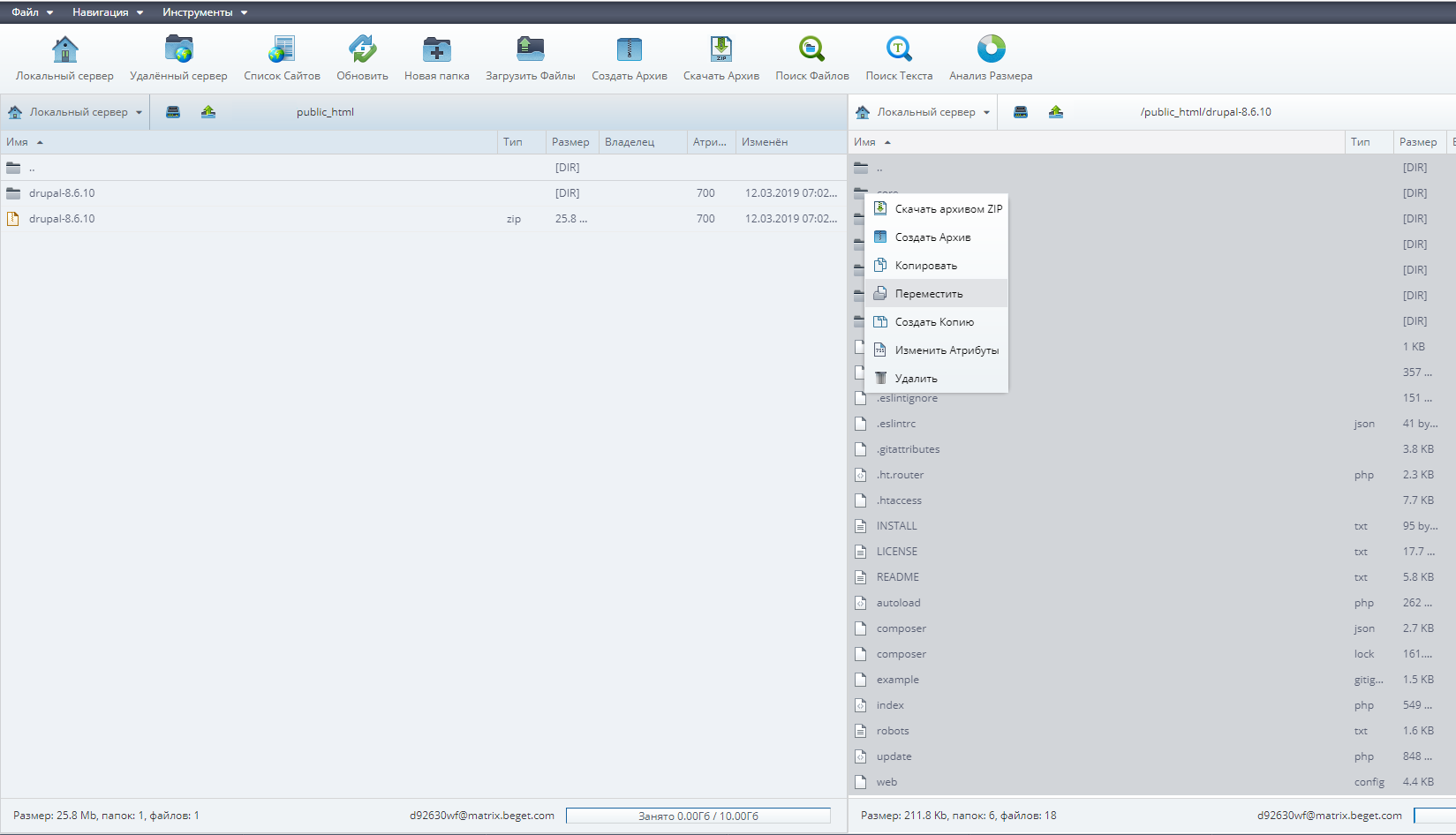This screenshot has height=835, width=1456.
Task: Select the composer lock file row
Action: [1151, 654]
